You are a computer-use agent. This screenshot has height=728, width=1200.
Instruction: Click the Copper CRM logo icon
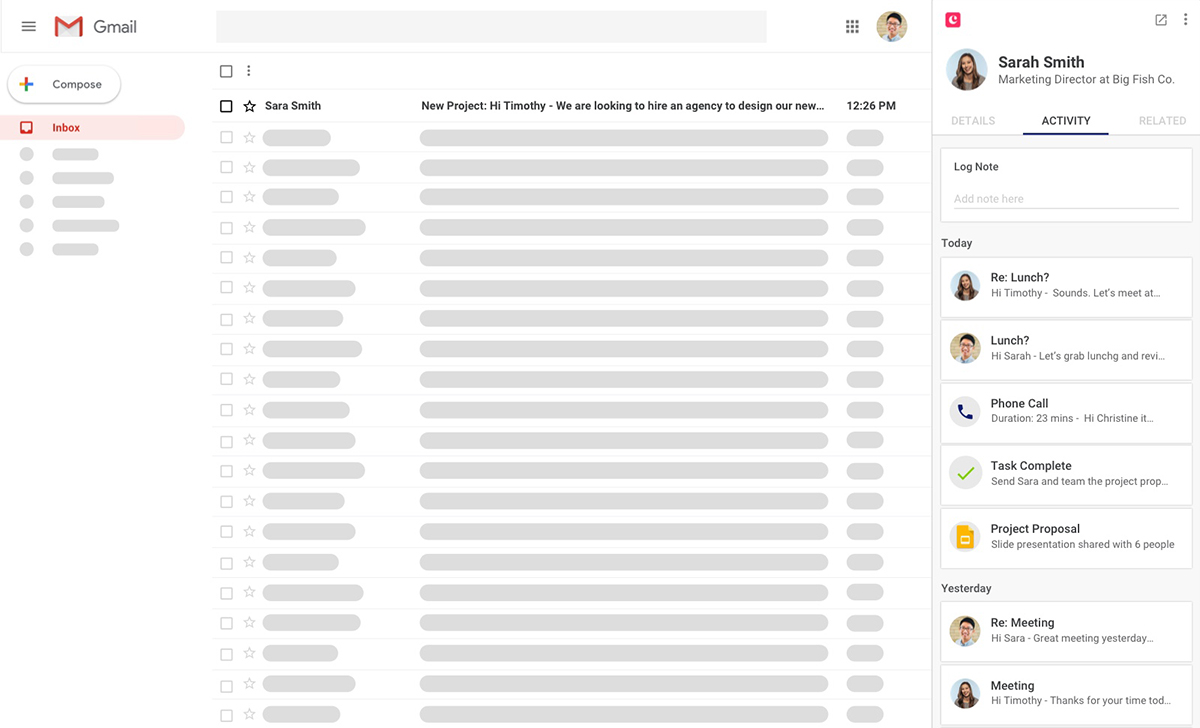[953, 19]
